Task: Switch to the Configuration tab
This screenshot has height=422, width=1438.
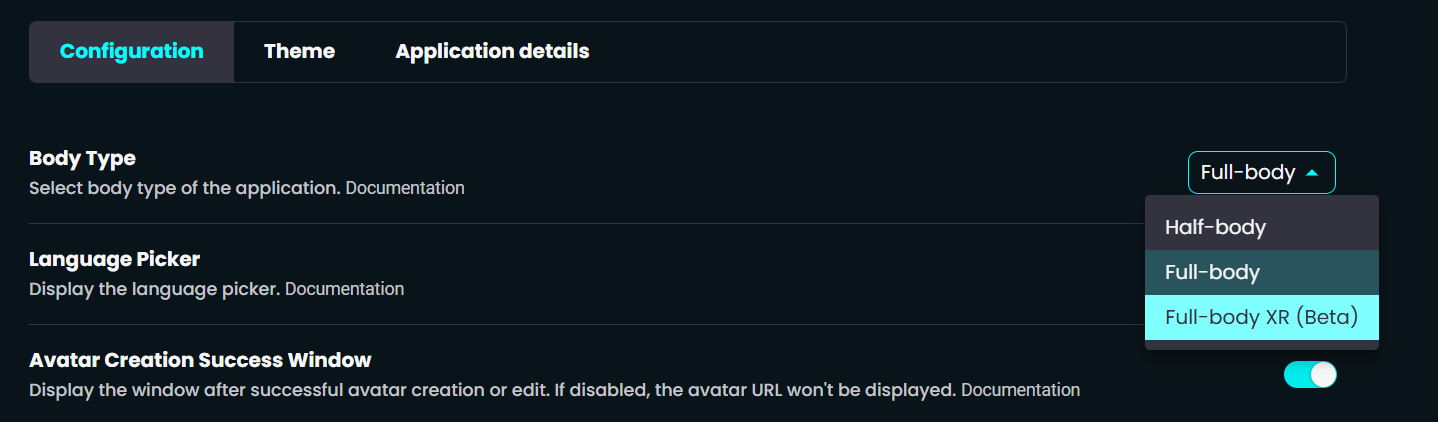Action: click(x=132, y=51)
